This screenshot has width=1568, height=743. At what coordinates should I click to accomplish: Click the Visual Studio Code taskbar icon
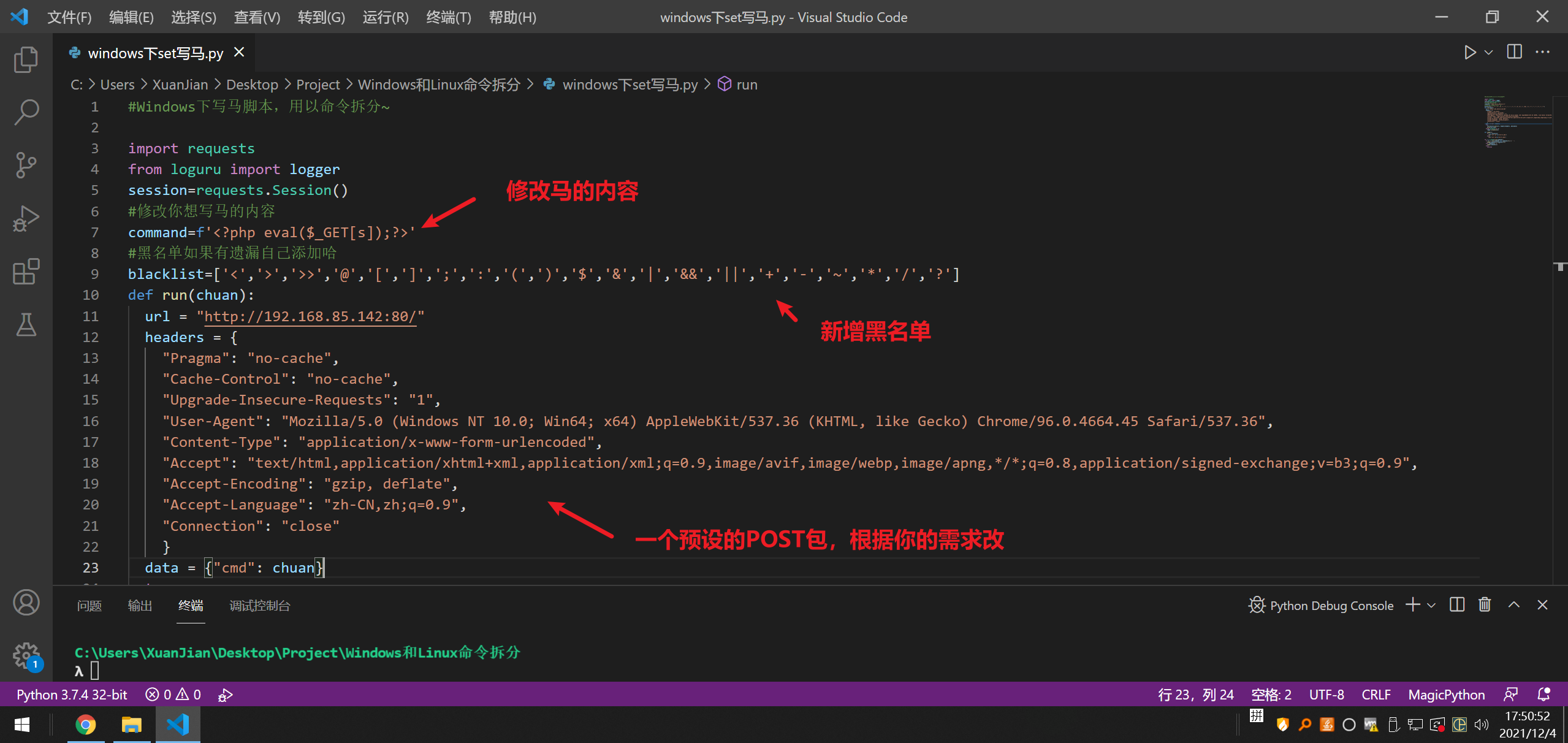point(178,725)
